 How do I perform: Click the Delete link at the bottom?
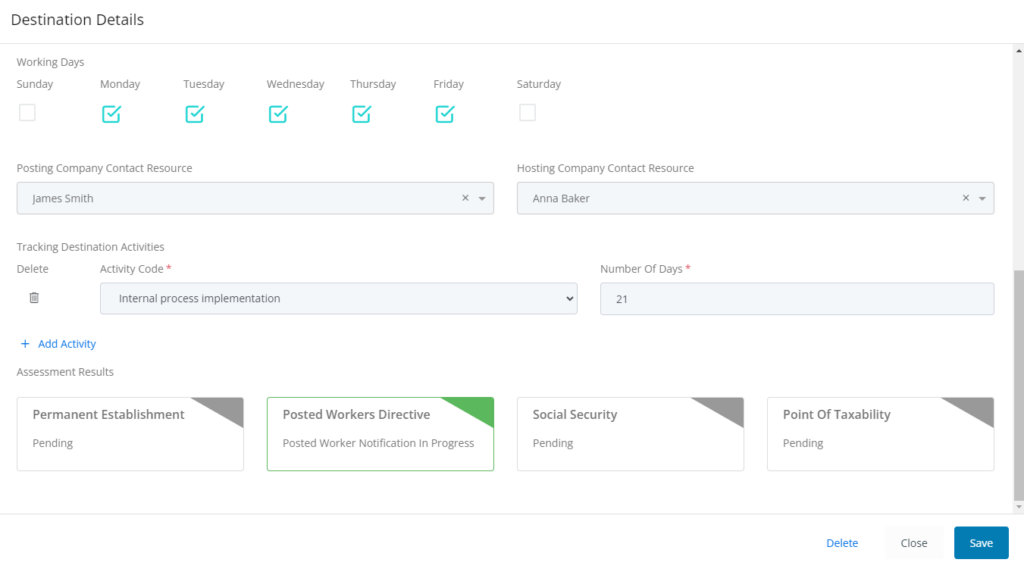(x=842, y=543)
